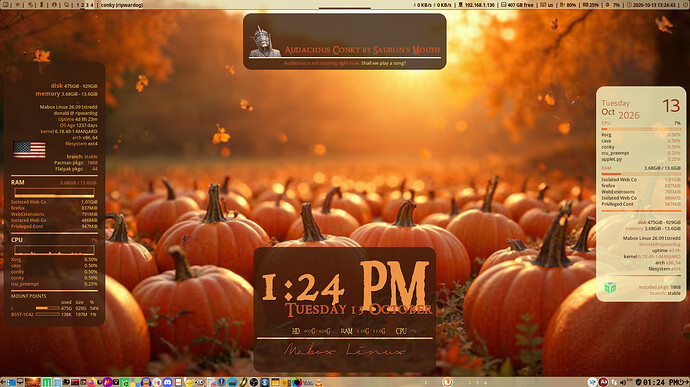This screenshot has height=387, width=690.
Task: Click 'MOUNT POINTS' heading in left panel
Action: 29,296
